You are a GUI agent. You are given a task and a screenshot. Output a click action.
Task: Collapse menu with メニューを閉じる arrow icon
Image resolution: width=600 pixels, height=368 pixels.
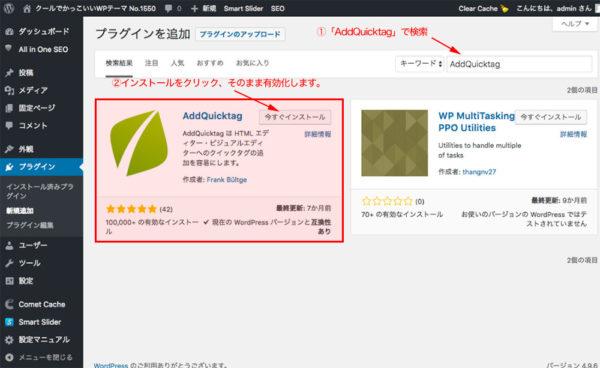pos(10,357)
